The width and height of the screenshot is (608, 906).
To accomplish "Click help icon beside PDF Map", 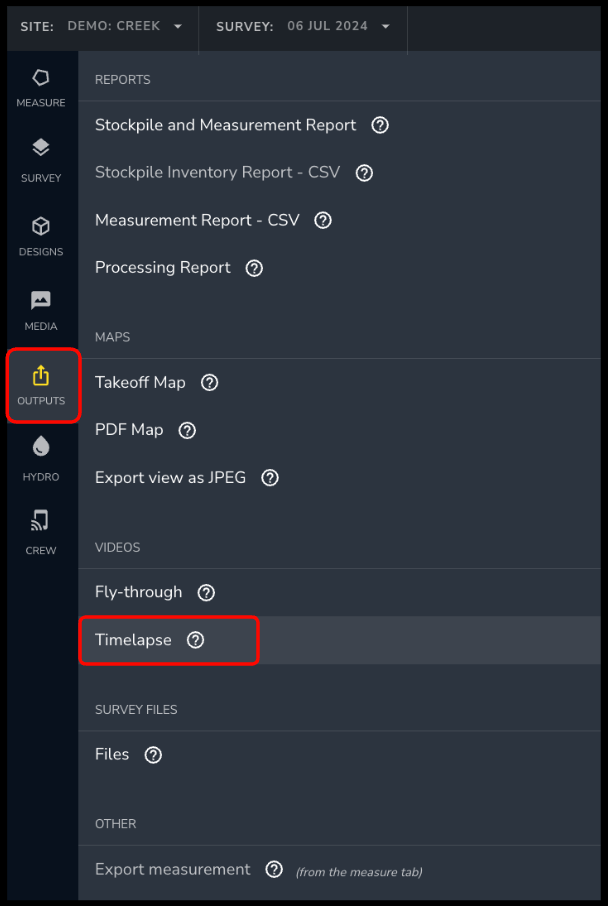I will tap(187, 430).
